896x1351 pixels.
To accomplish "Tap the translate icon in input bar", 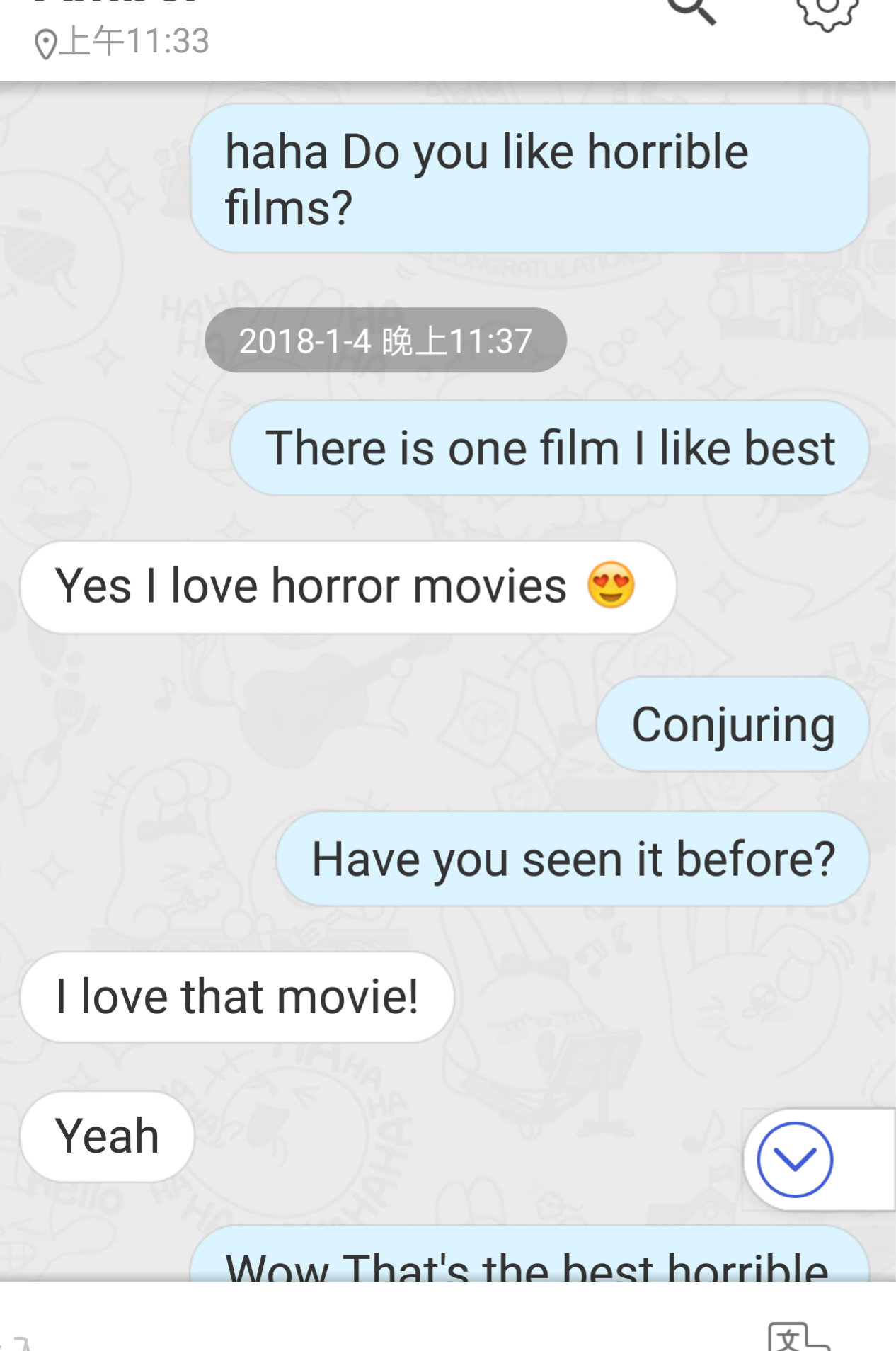I will coord(798,1338).
